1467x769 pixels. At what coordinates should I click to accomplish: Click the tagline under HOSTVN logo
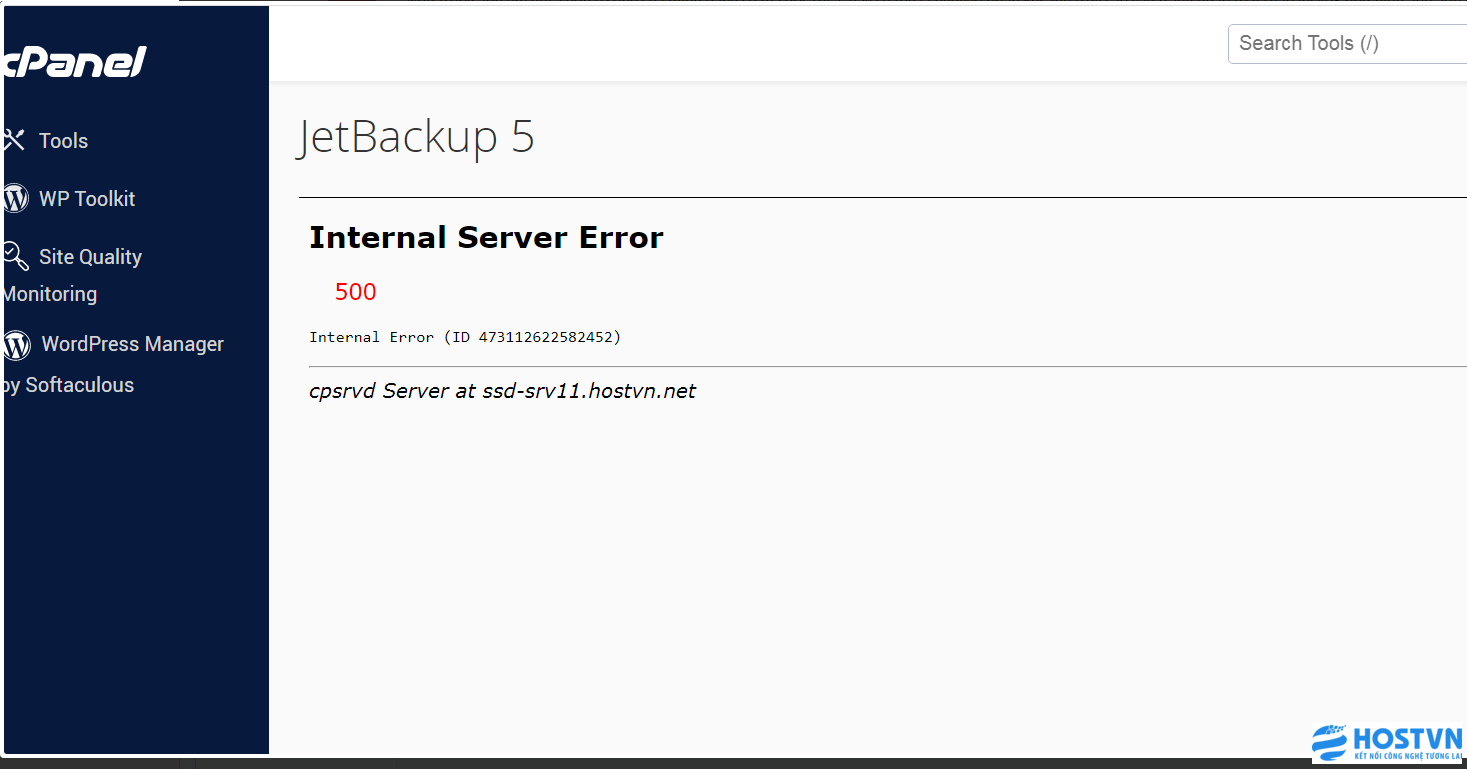pyautogui.click(x=1407, y=756)
